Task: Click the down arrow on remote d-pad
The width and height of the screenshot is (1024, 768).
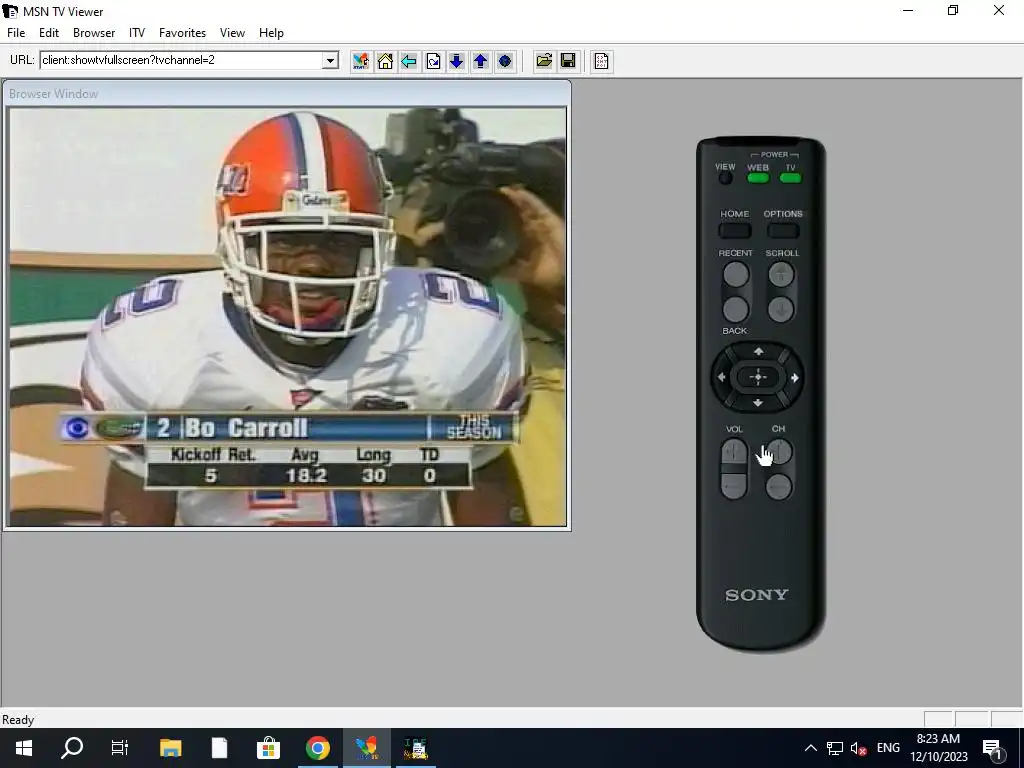Action: pyautogui.click(x=758, y=403)
